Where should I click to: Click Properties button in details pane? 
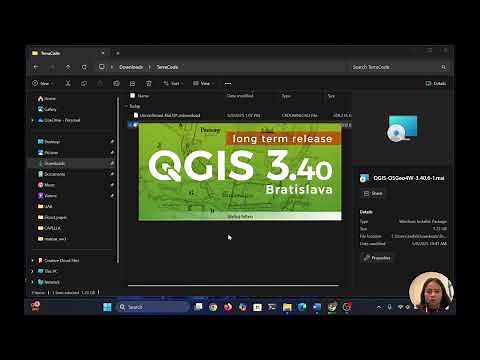tap(377, 258)
